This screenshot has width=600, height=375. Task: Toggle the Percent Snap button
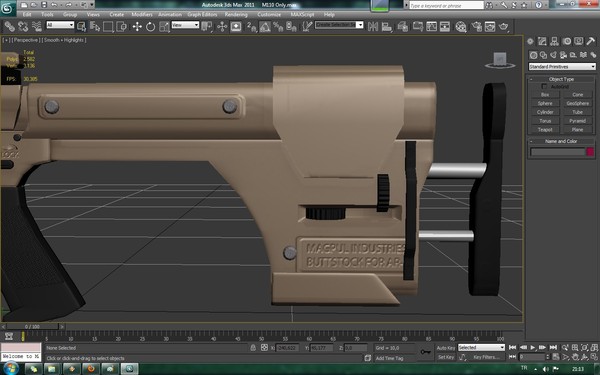278,26
